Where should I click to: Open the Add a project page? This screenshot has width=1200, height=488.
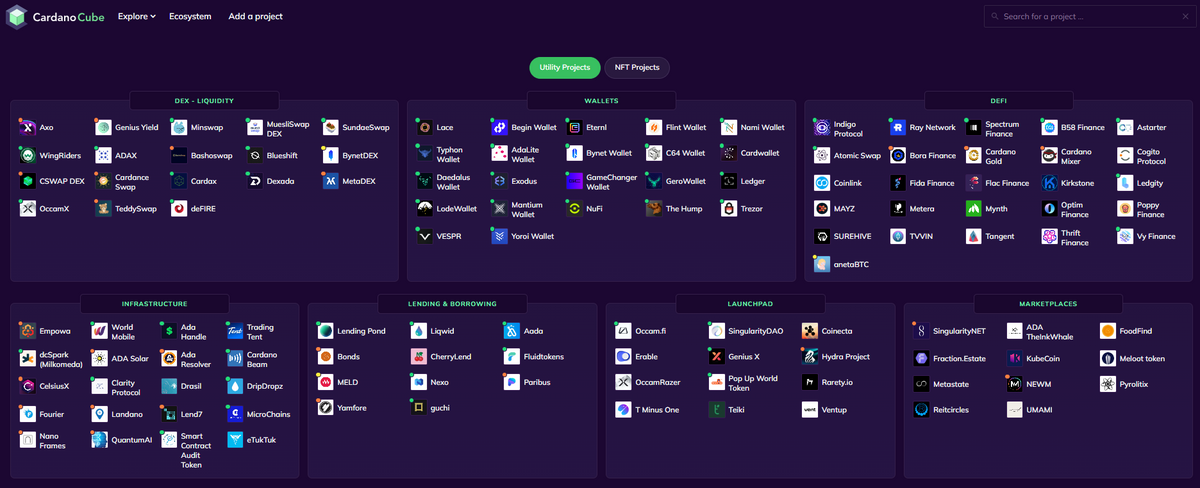(x=255, y=17)
